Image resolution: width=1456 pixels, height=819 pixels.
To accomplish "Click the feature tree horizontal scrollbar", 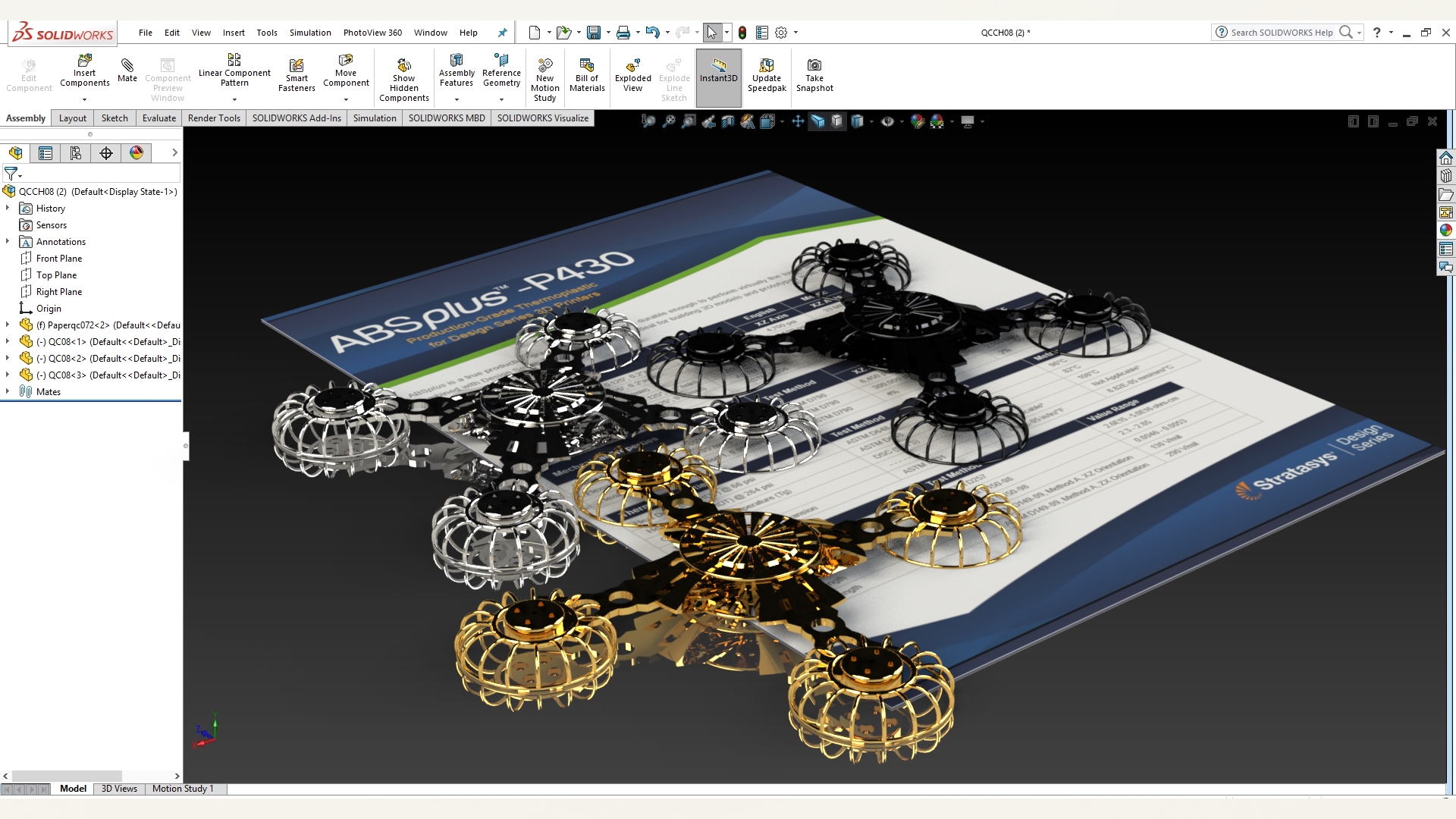I will point(67,776).
